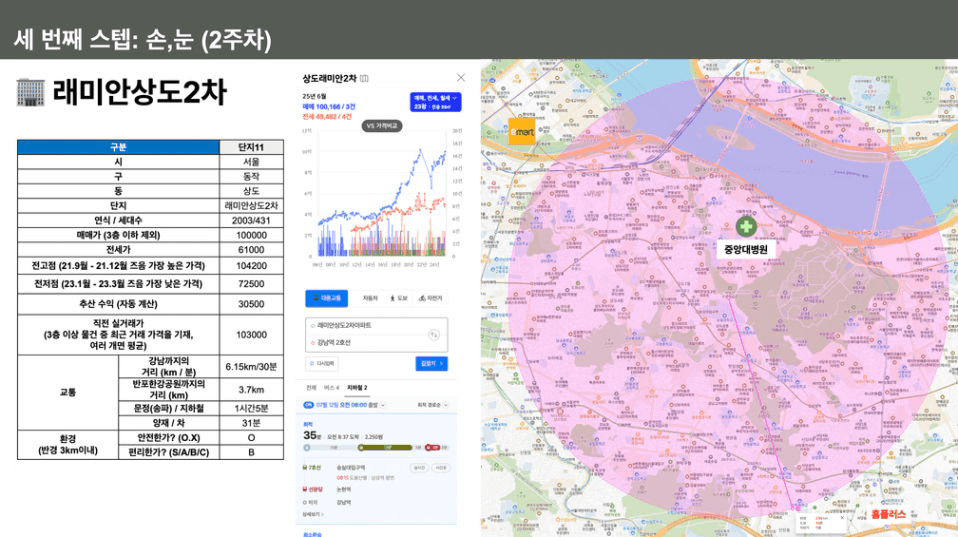
Task: Click the 매매 100,166 / 3건 price text
Action: [329, 107]
